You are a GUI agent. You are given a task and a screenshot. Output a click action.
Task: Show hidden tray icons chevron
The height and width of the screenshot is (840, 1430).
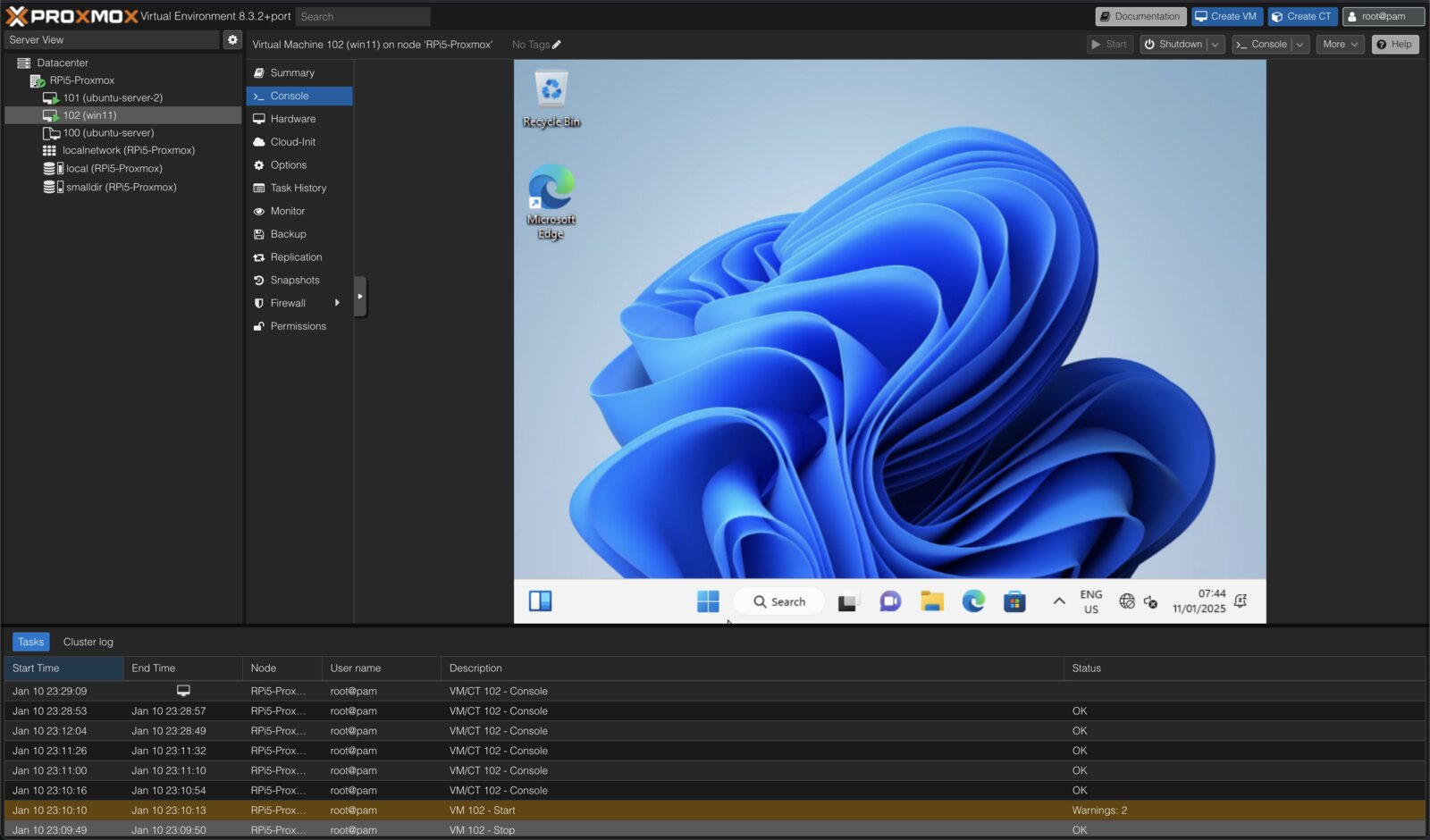pyautogui.click(x=1059, y=601)
